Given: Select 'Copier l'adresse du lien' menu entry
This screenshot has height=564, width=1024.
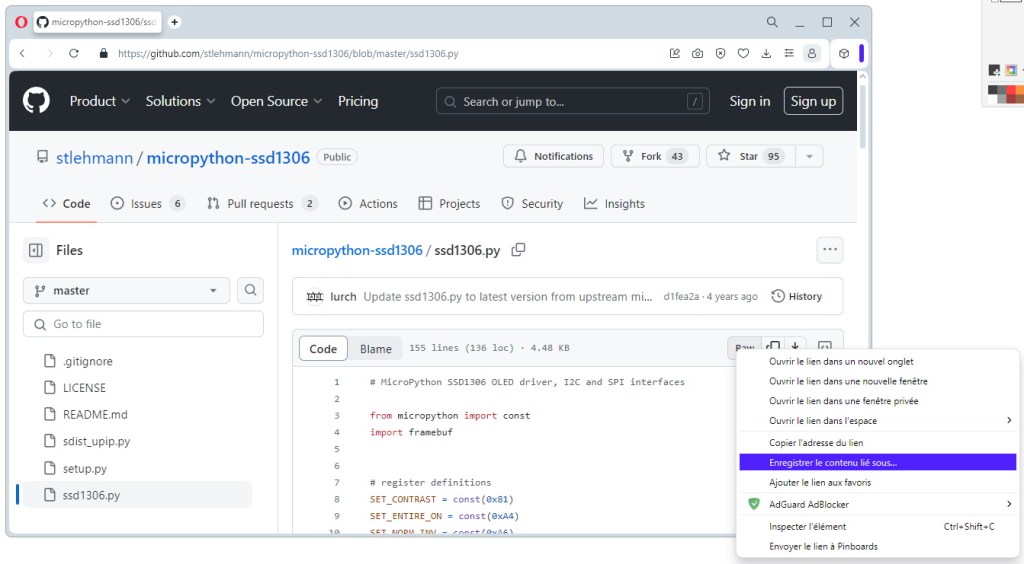Looking at the screenshot, I should (816, 443).
